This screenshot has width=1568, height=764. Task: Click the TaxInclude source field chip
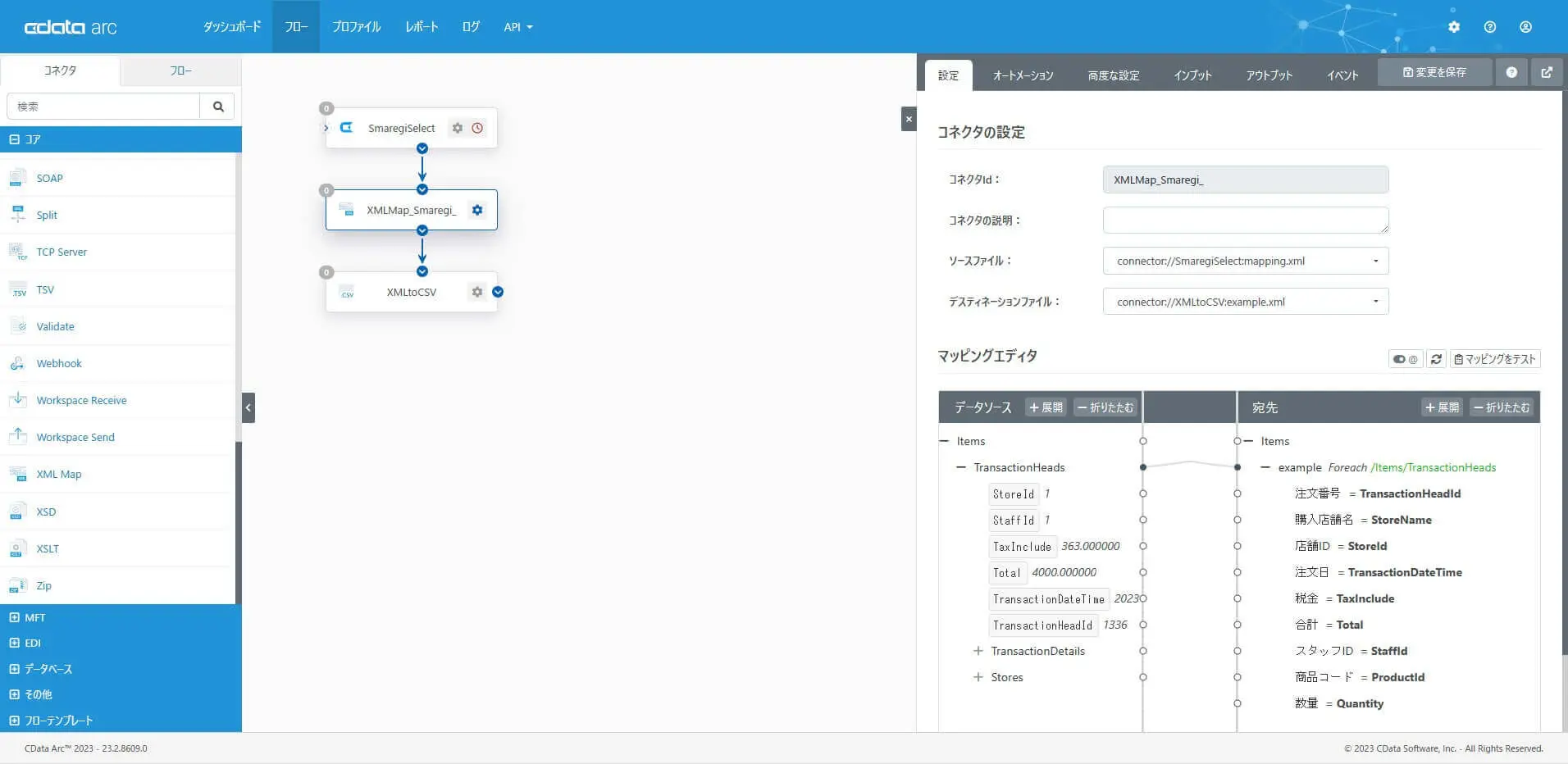pyautogui.click(x=1022, y=547)
